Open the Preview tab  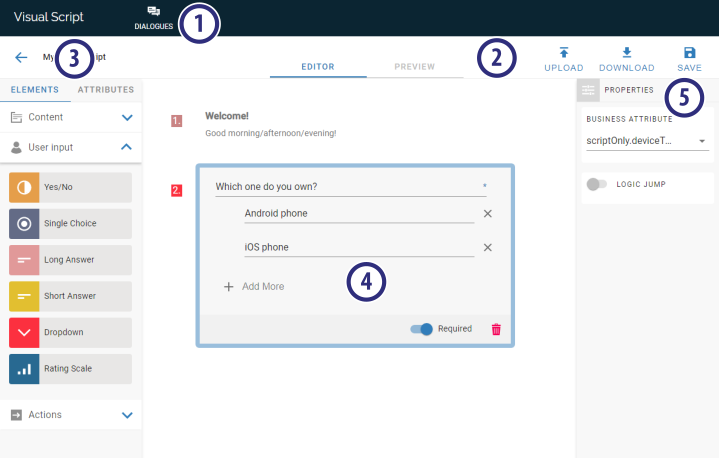coord(415,67)
